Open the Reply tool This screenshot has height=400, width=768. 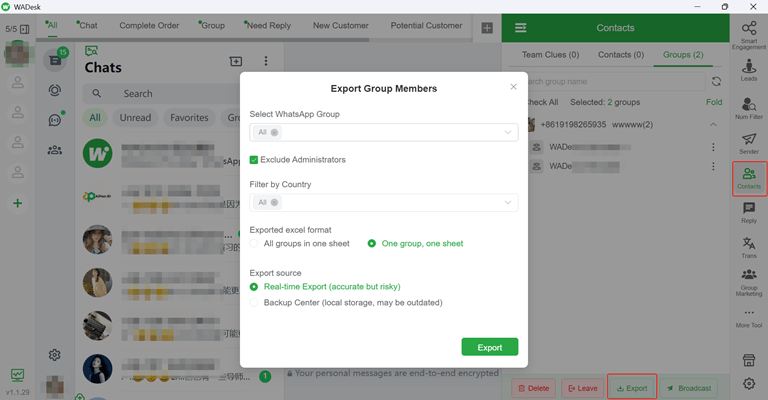748,212
